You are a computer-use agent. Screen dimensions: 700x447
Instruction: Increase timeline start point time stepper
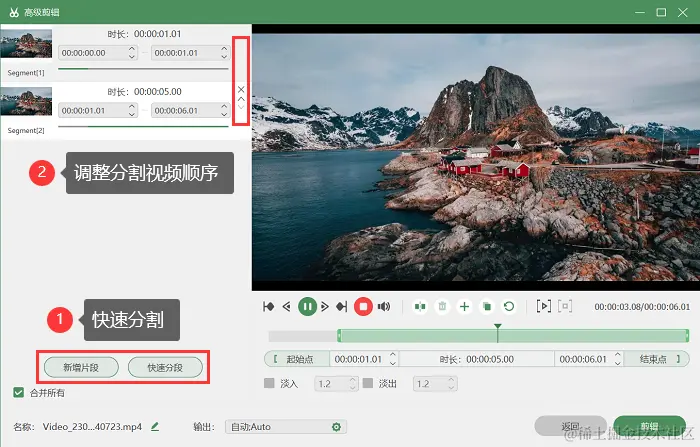[x=392, y=355]
